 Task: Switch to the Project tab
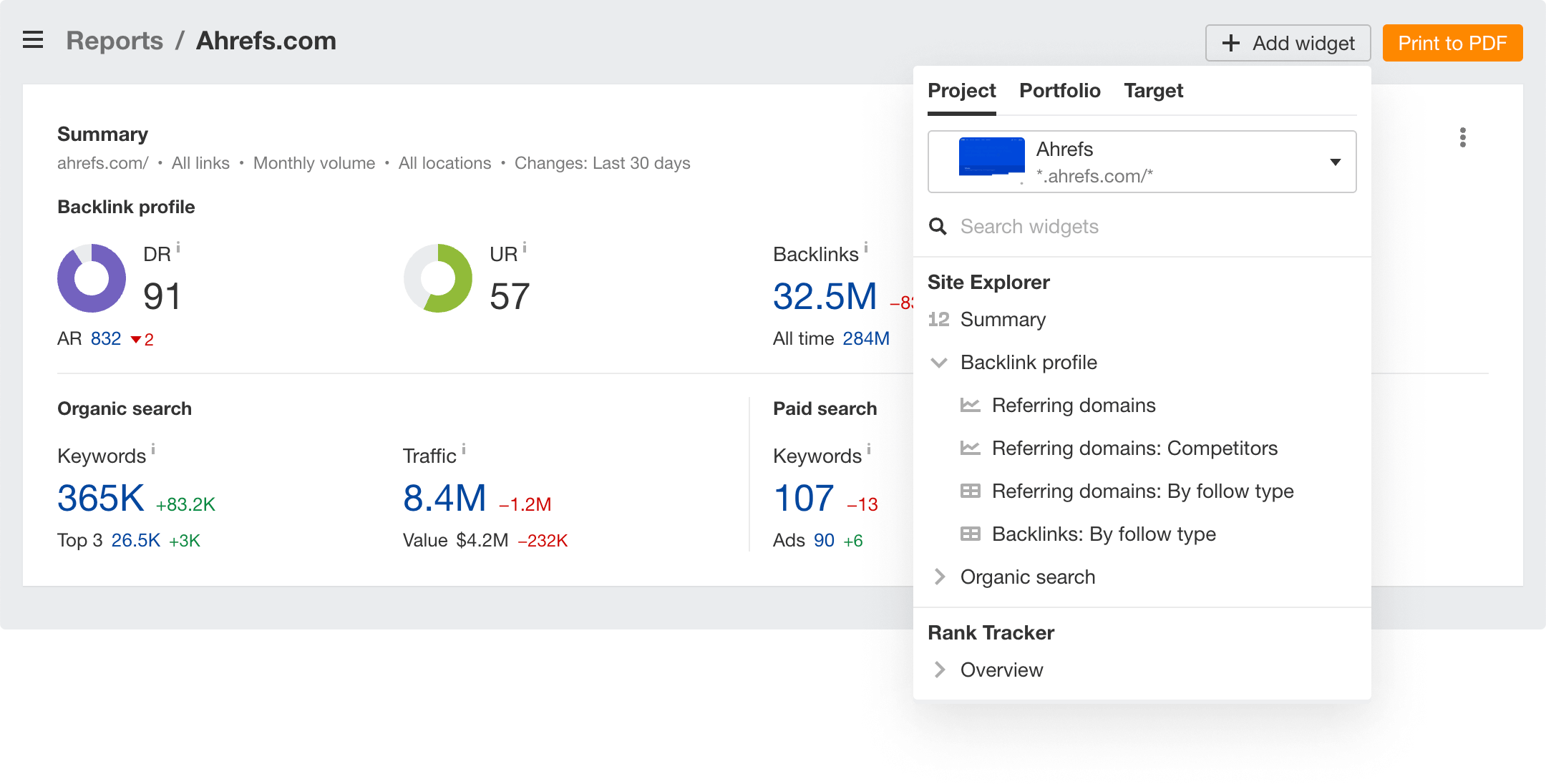[961, 91]
